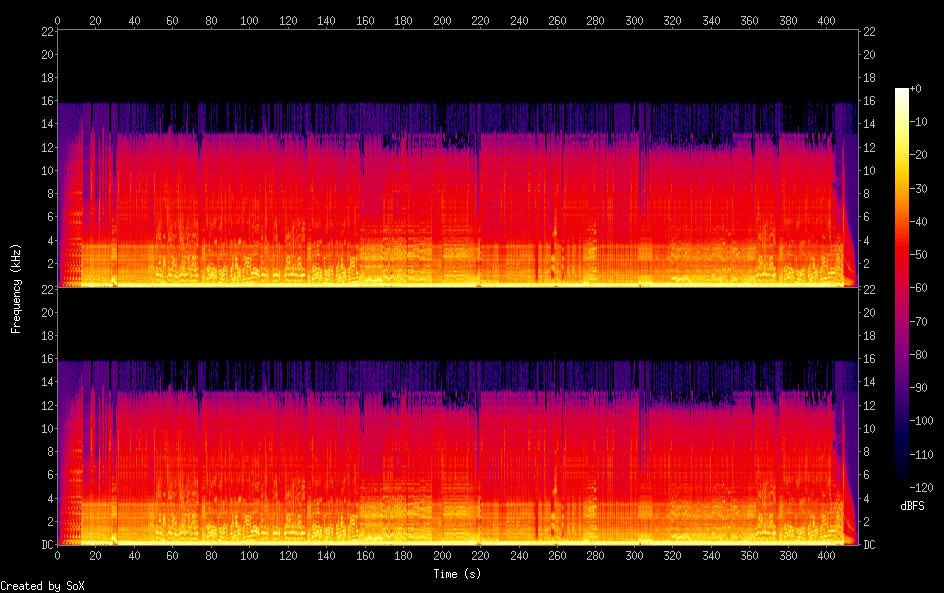
Task: Click the 8 kHz label on lower channel's left axis
Action: click(47, 452)
